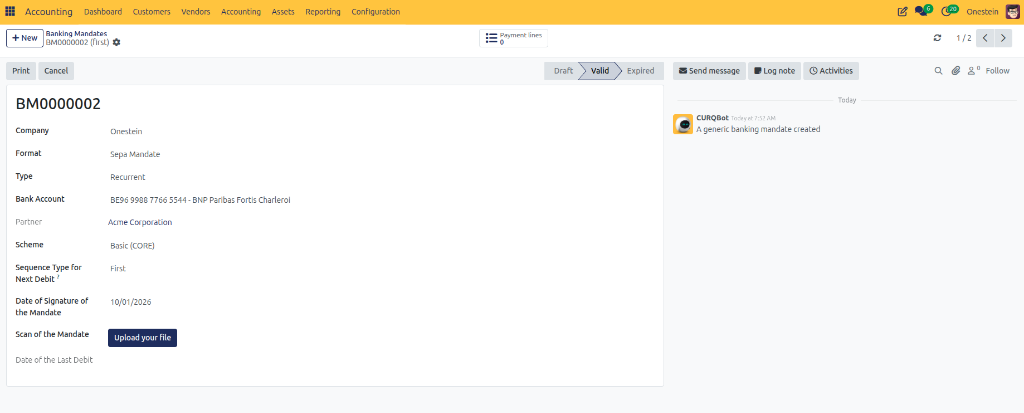Viewport: 1024px width, 413px height.
Task: Open the Payment lines stat button
Action: click(x=513, y=38)
